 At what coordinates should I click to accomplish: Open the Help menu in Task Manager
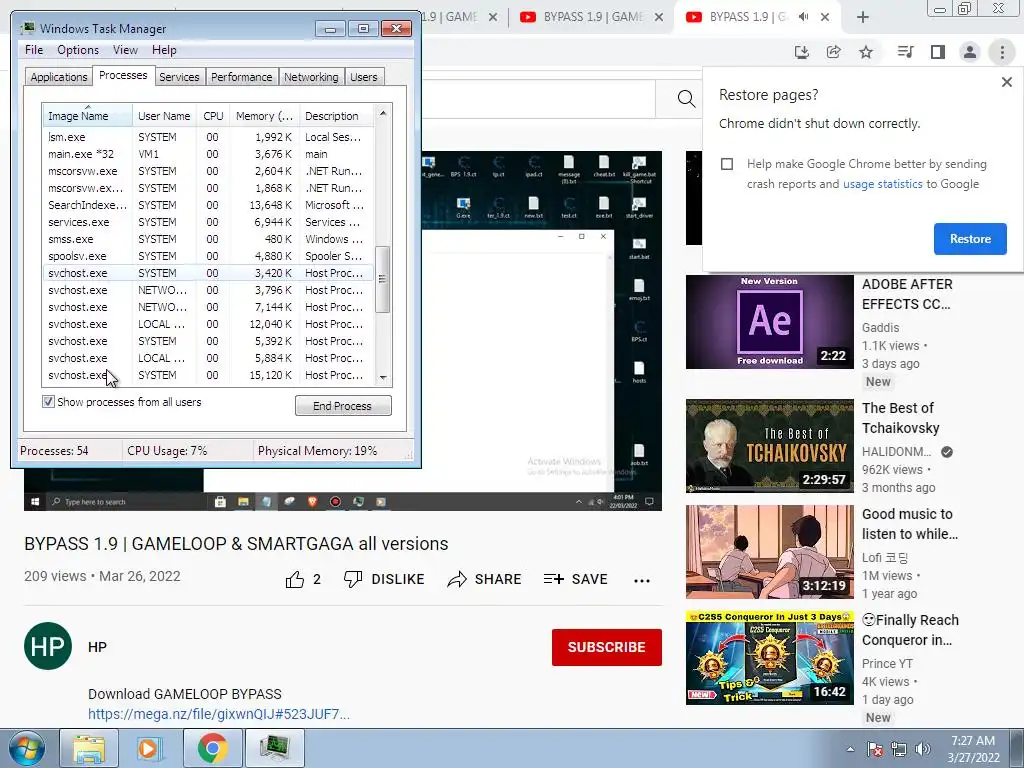[x=164, y=50]
